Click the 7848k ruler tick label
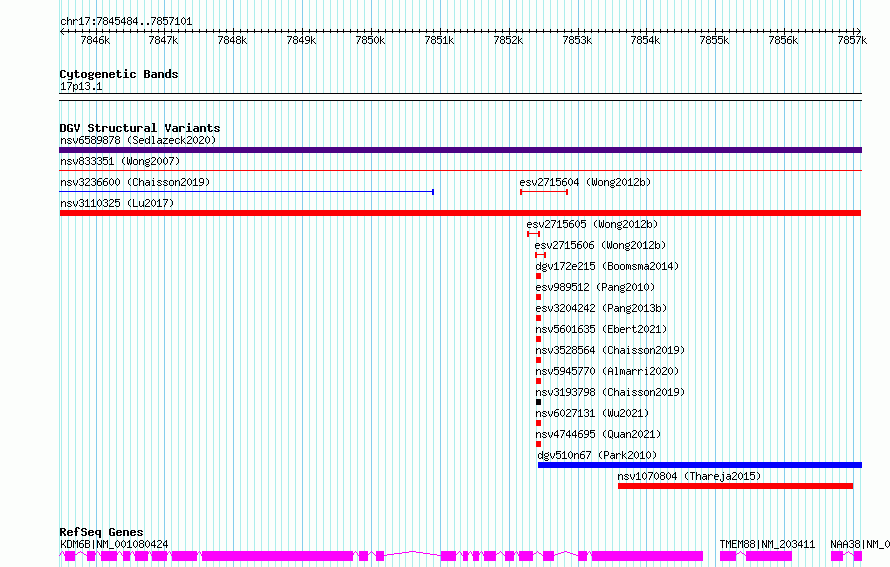The image size is (890, 567). click(x=232, y=40)
